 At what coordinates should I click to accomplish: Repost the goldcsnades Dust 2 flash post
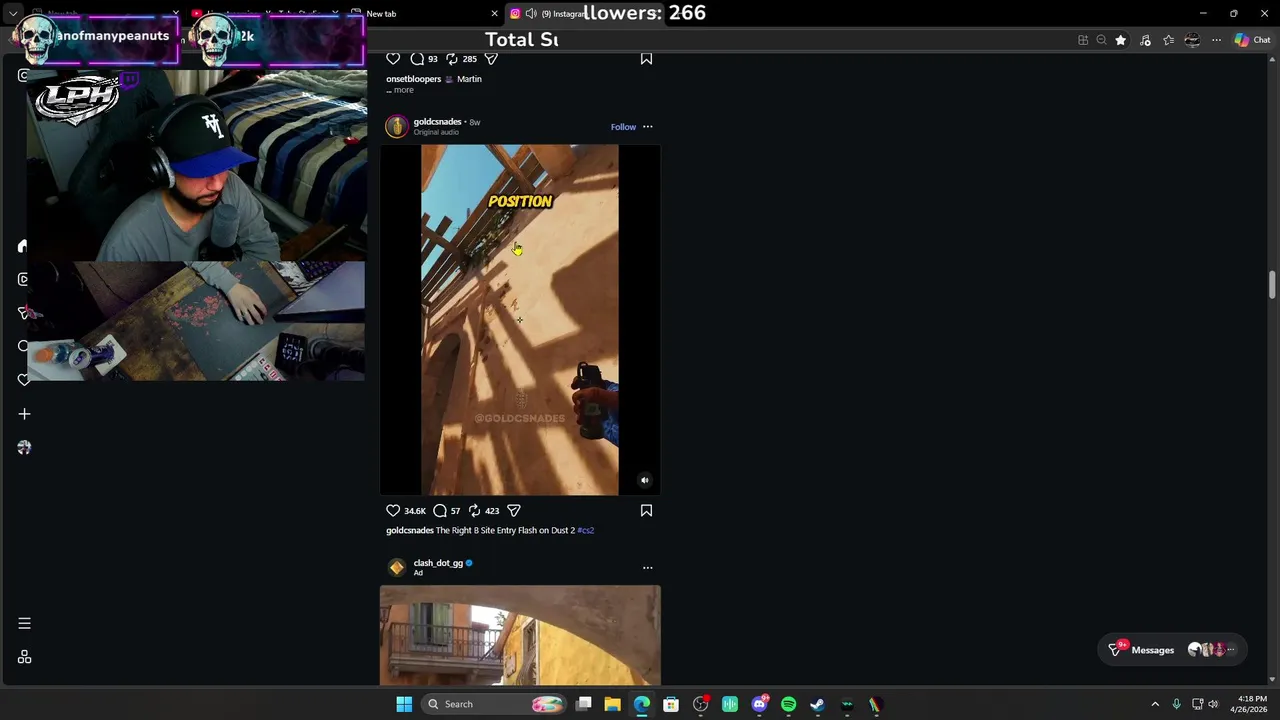click(475, 511)
